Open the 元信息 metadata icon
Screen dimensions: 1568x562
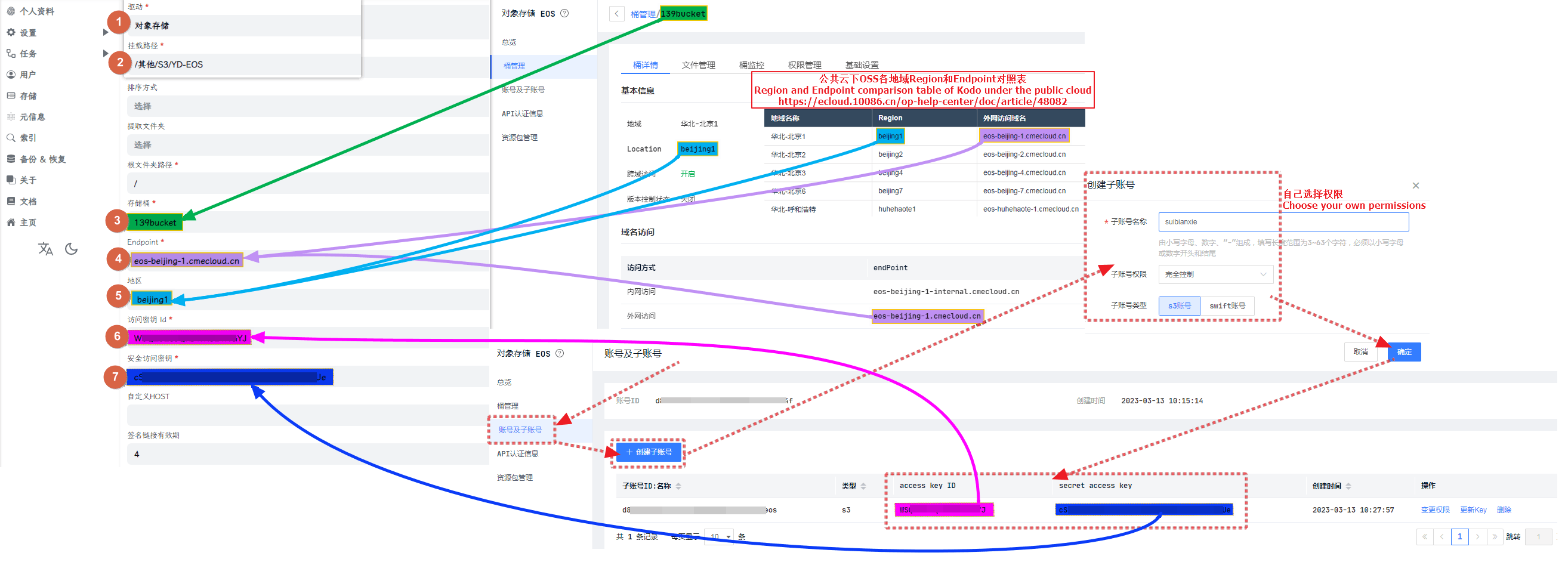[11, 117]
